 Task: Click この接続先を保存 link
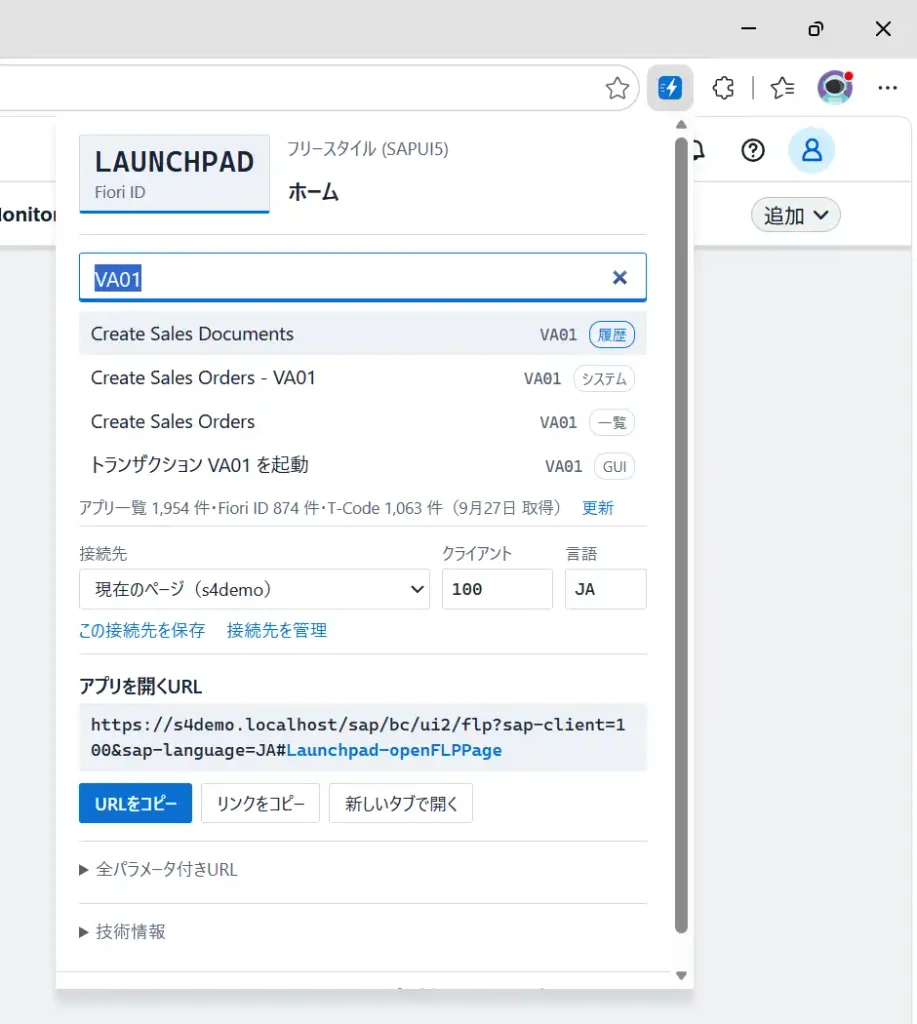pos(142,630)
